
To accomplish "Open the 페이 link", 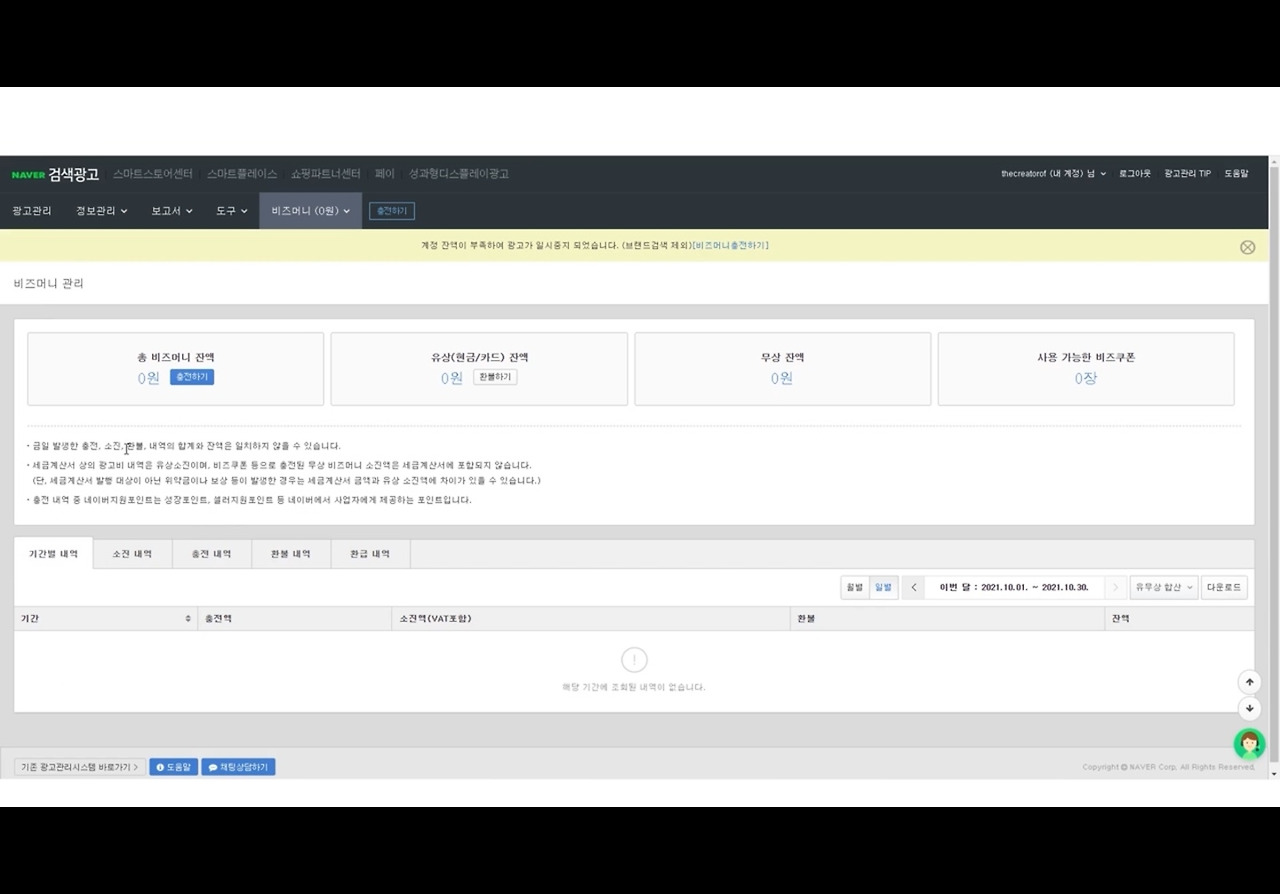I will click(x=385, y=174).
